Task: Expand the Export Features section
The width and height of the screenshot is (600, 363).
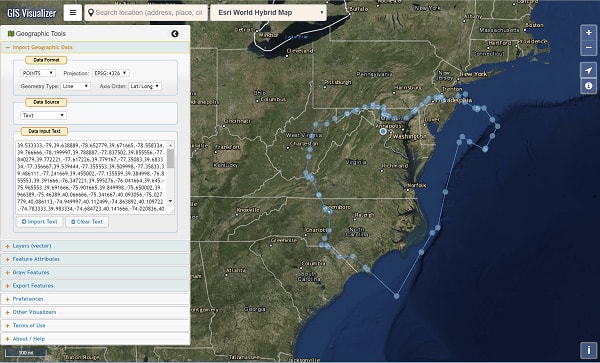Action: (95, 286)
